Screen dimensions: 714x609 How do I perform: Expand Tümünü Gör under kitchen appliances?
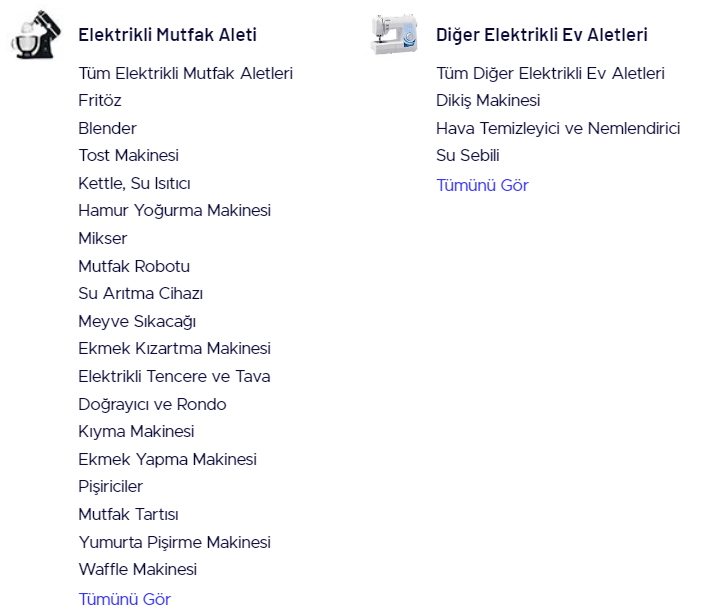(x=124, y=599)
